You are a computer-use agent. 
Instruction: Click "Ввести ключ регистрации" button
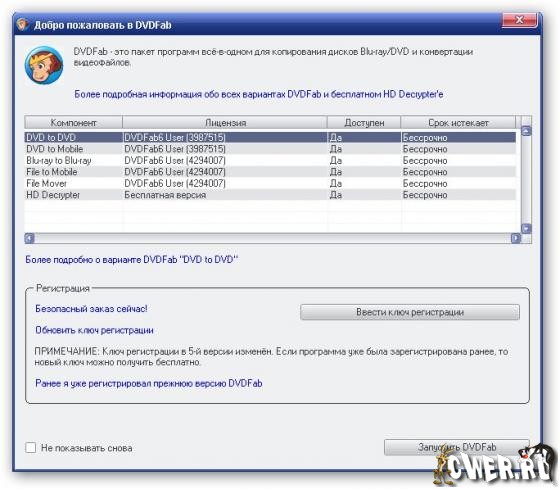pos(410,312)
